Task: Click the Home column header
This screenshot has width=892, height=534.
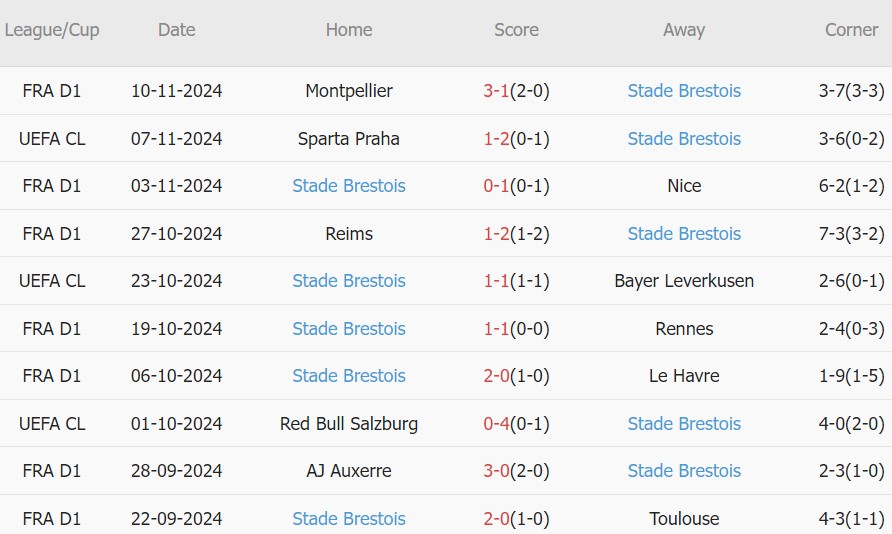Action: [x=349, y=30]
